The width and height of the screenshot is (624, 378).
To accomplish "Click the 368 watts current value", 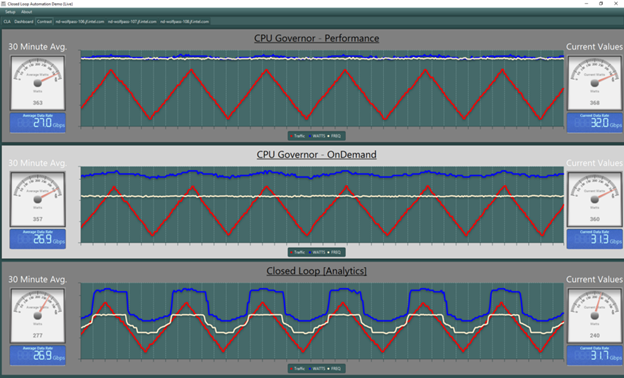I will coord(595,103).
